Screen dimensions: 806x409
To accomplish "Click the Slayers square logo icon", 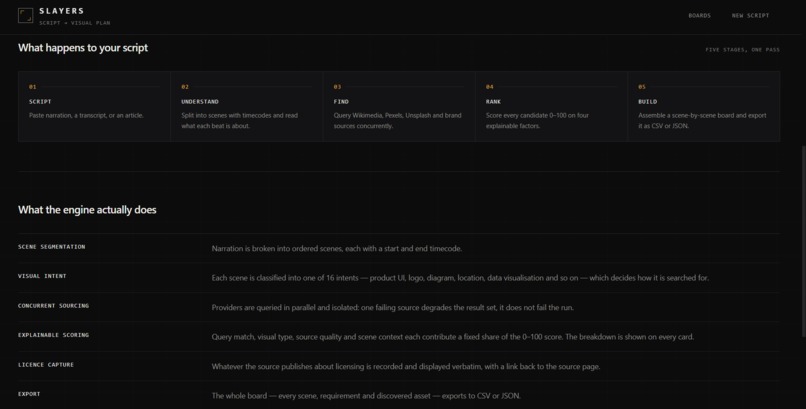I will (25, 15).
